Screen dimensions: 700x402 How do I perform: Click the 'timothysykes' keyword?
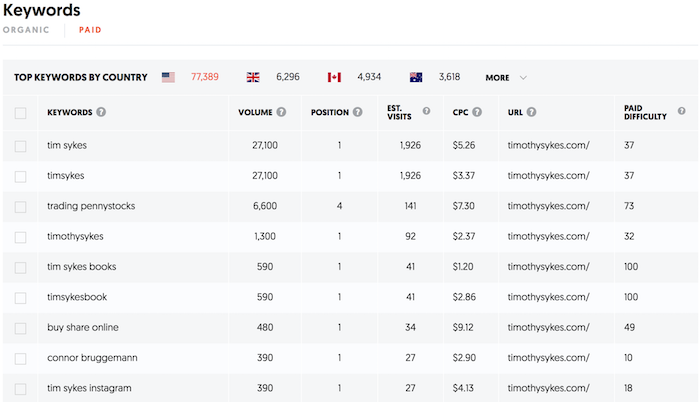coord(75,236)
